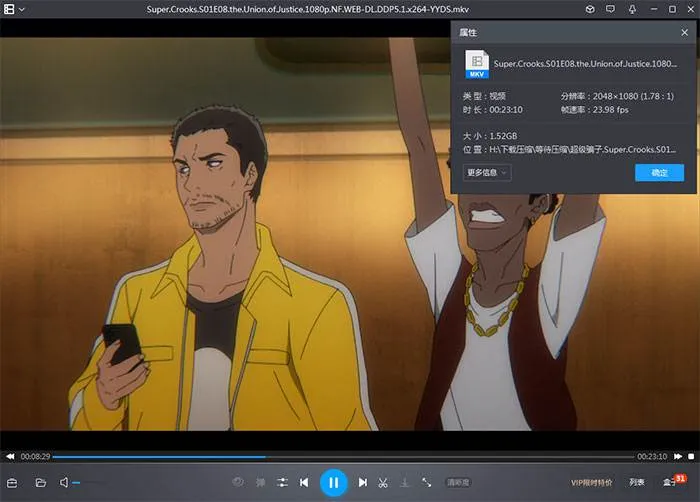Viewport: 700px width, 502px height.
Task: Select the file name text in properties dialog
Action: click(x=585, y=64)
